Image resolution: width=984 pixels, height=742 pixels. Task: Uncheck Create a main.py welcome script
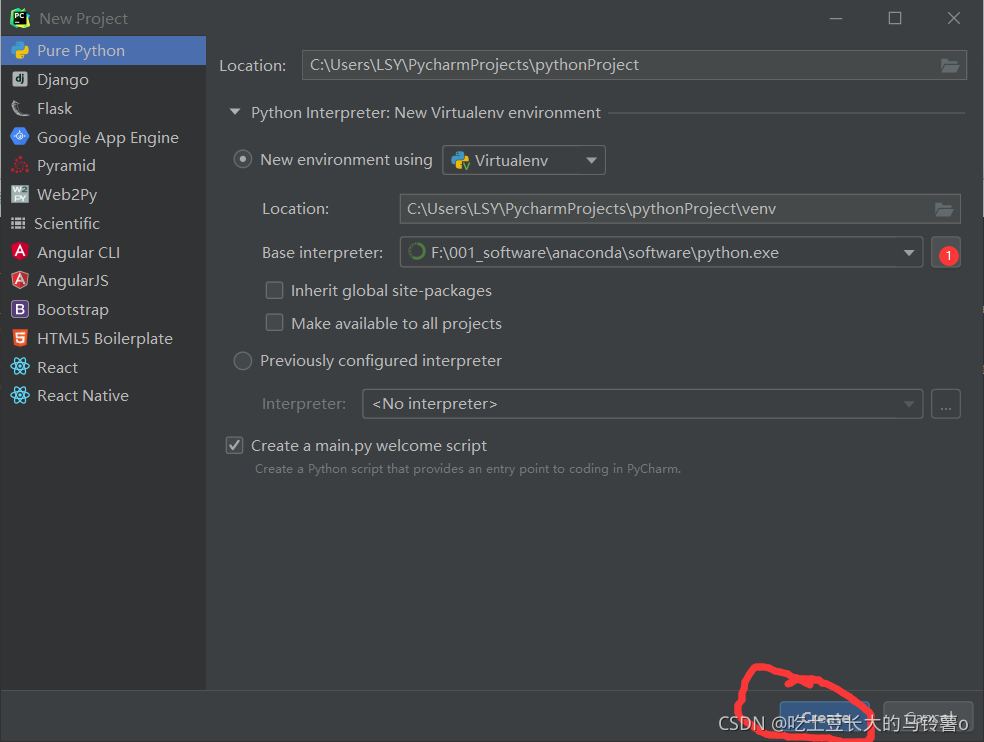click(x=233, y=445)
